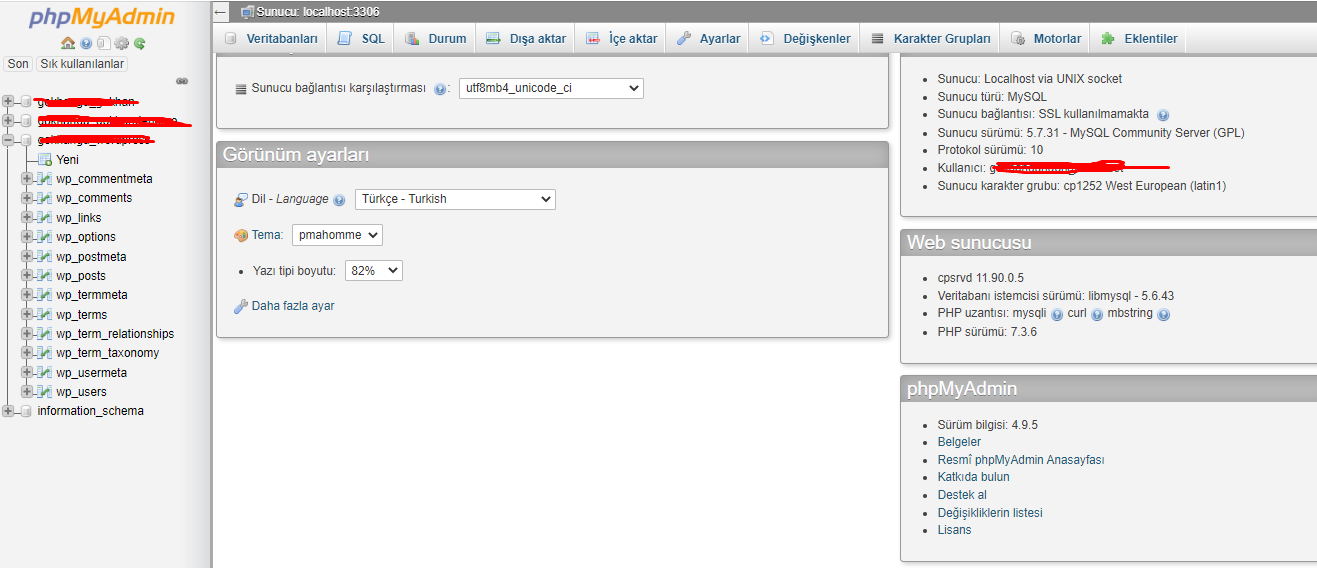The image size is (1317, 568).
Task: Switch to the Motorlar tab
Action: (x=1045, y=39)
